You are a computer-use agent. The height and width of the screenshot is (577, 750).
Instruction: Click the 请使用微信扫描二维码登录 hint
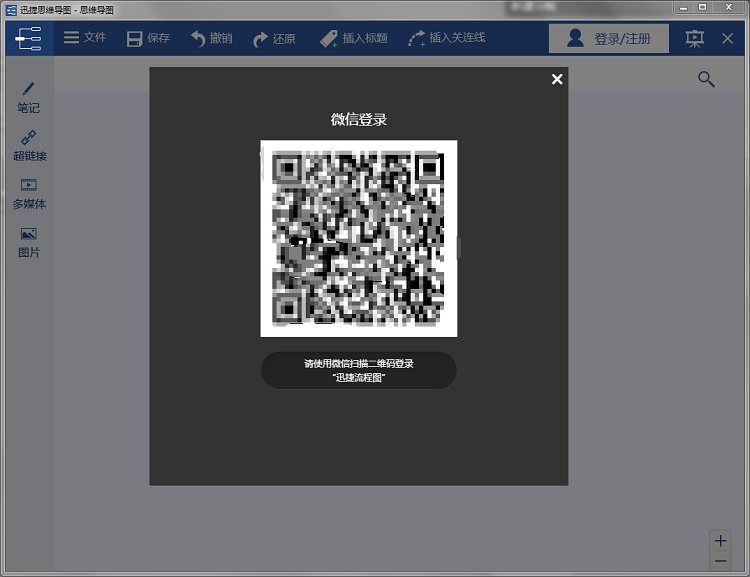click(x=359, y=370)
